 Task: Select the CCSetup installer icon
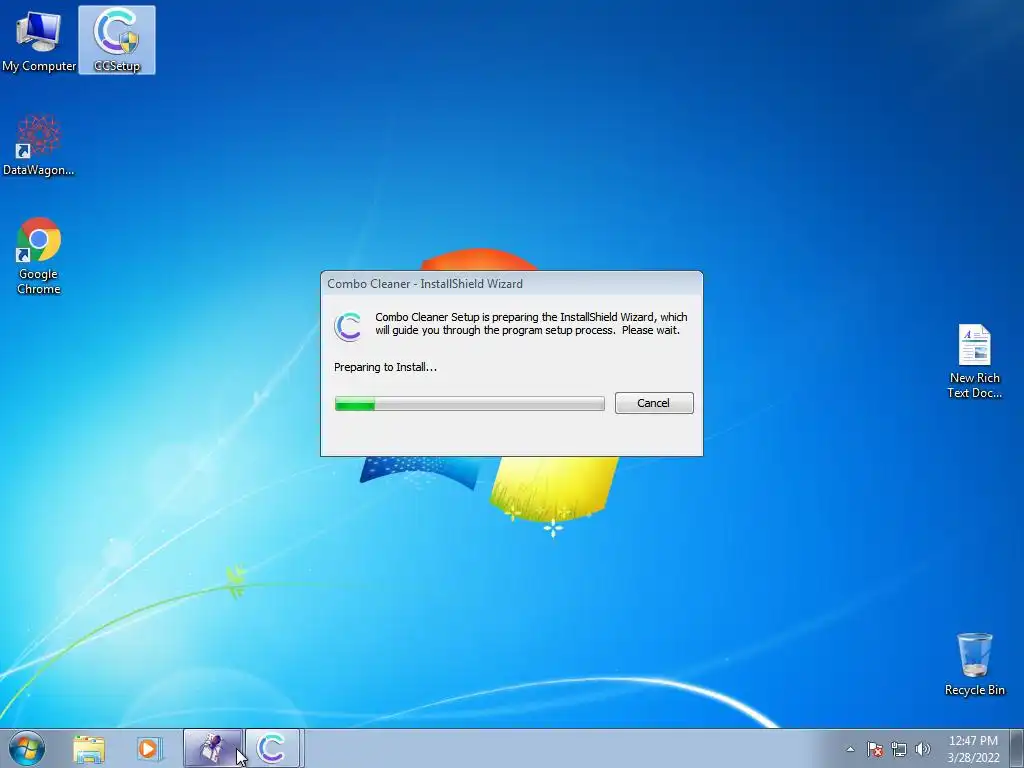[117, 40]
